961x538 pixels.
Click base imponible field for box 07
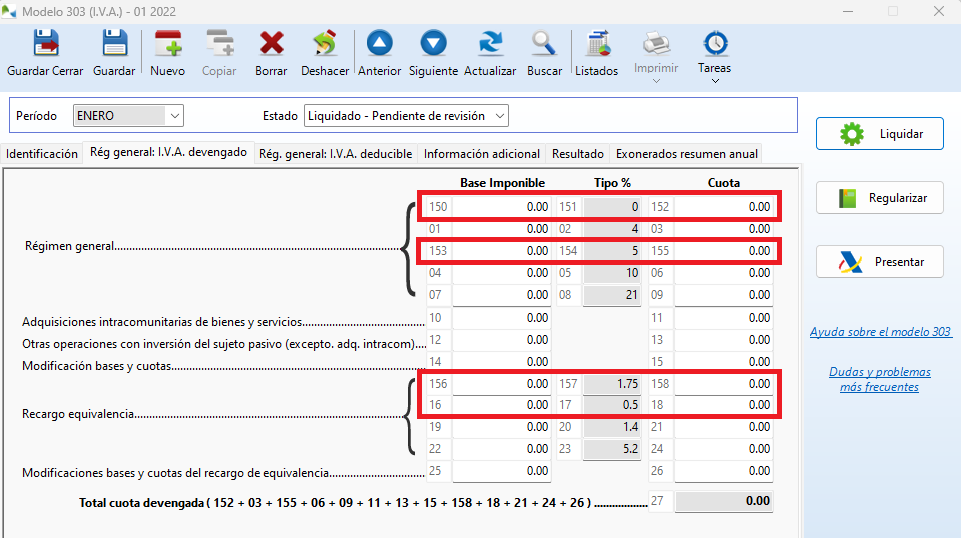[502, 295]
